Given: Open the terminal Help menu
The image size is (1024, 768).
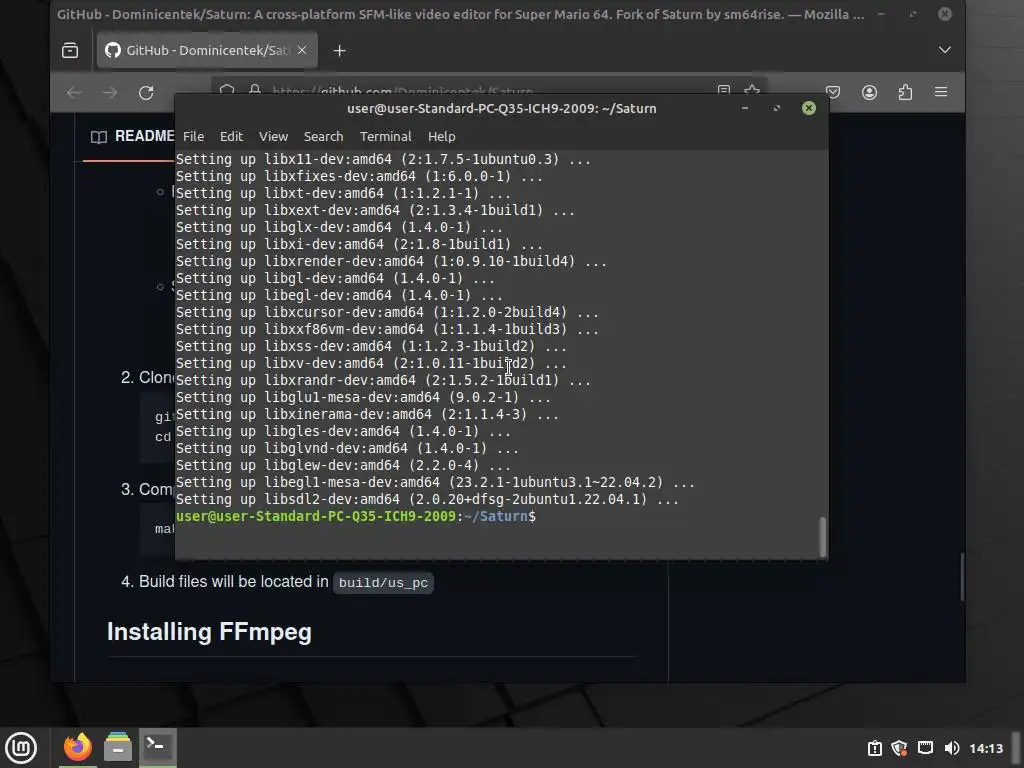Looking at the screenshot, I should coord(441,136).
